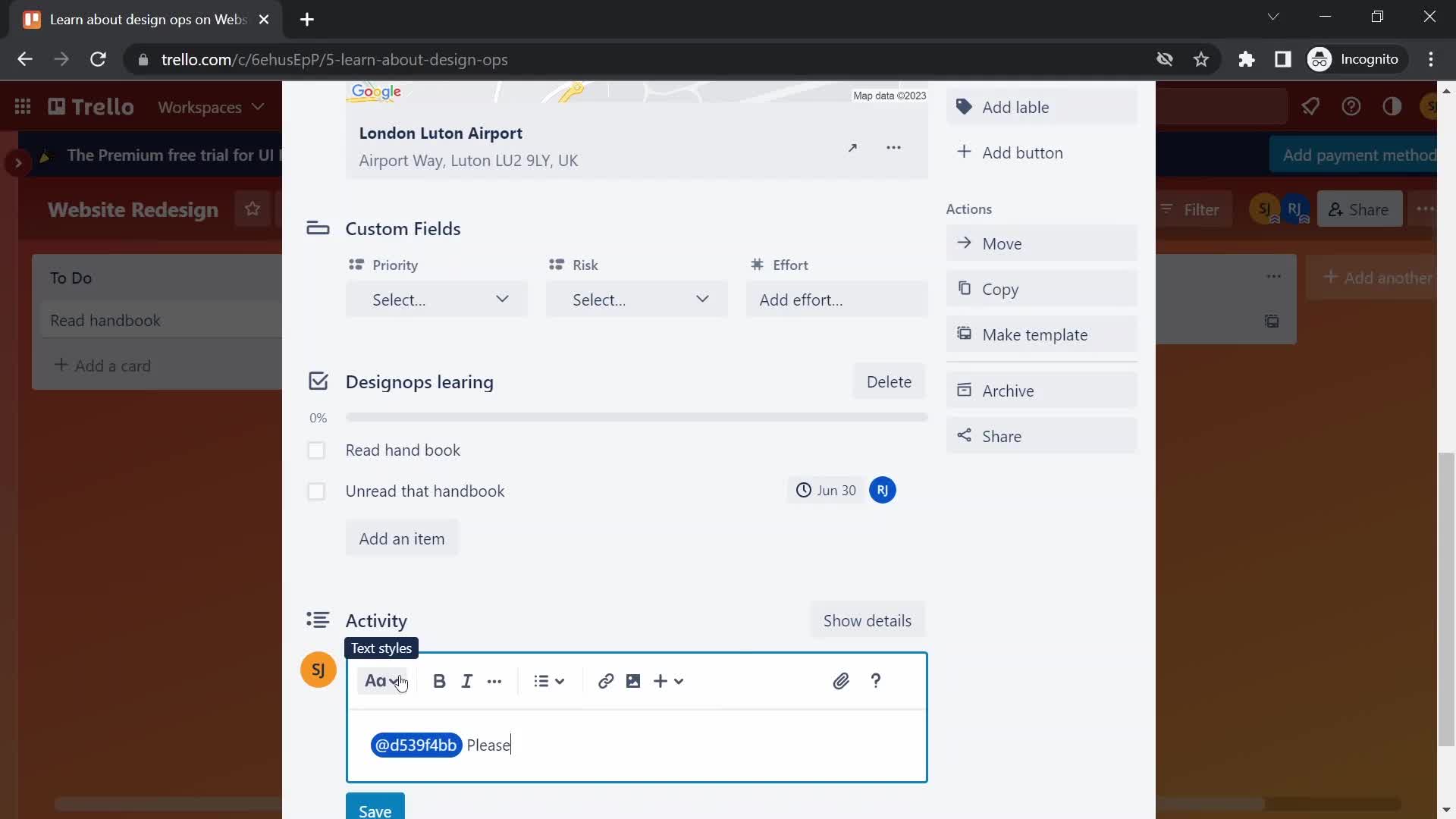Click the page vertical scrollbar
The image size is (1456, 819).
coord(1447,599)
